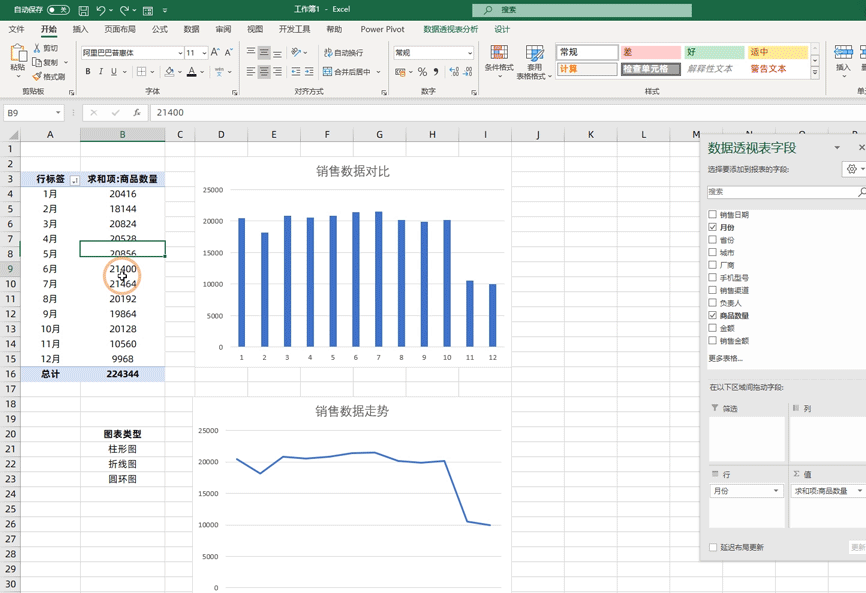Screen dimensions: 866x593
Task: Uncheck the 月份 field checkbox
Action: [x=713, y=228]
